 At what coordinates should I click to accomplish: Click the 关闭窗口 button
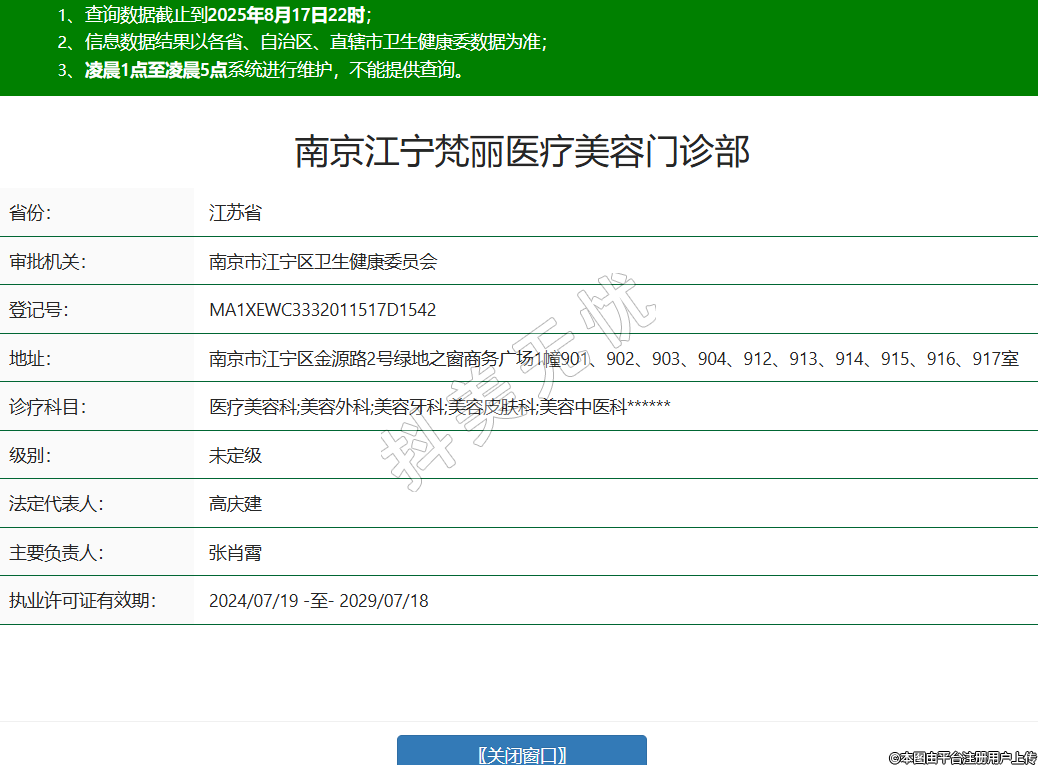pos(521,753)
